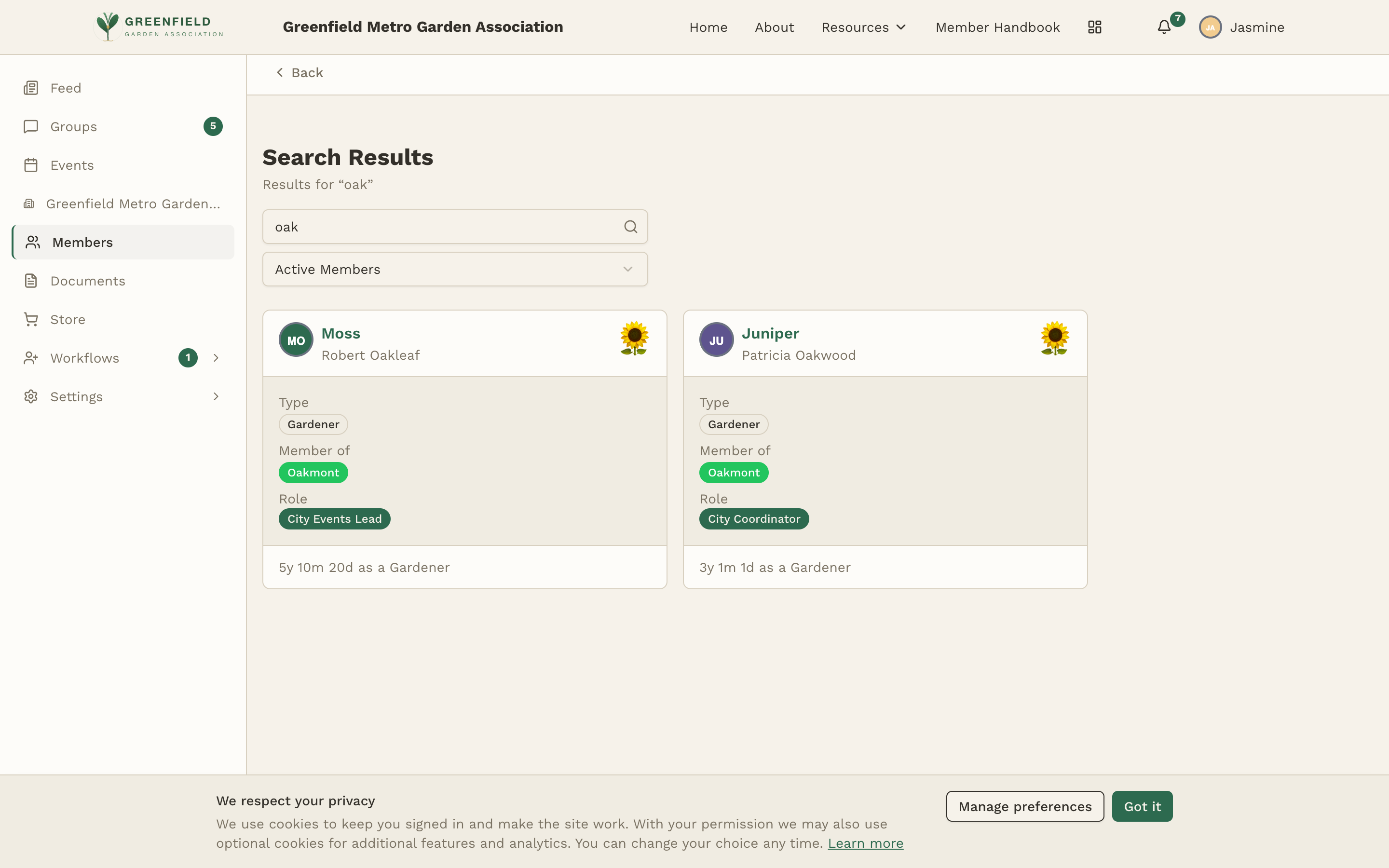Click the Store cart icon
Image resolution: width=1389 pixels, height=868 pixels.
[x=31, y=319]
